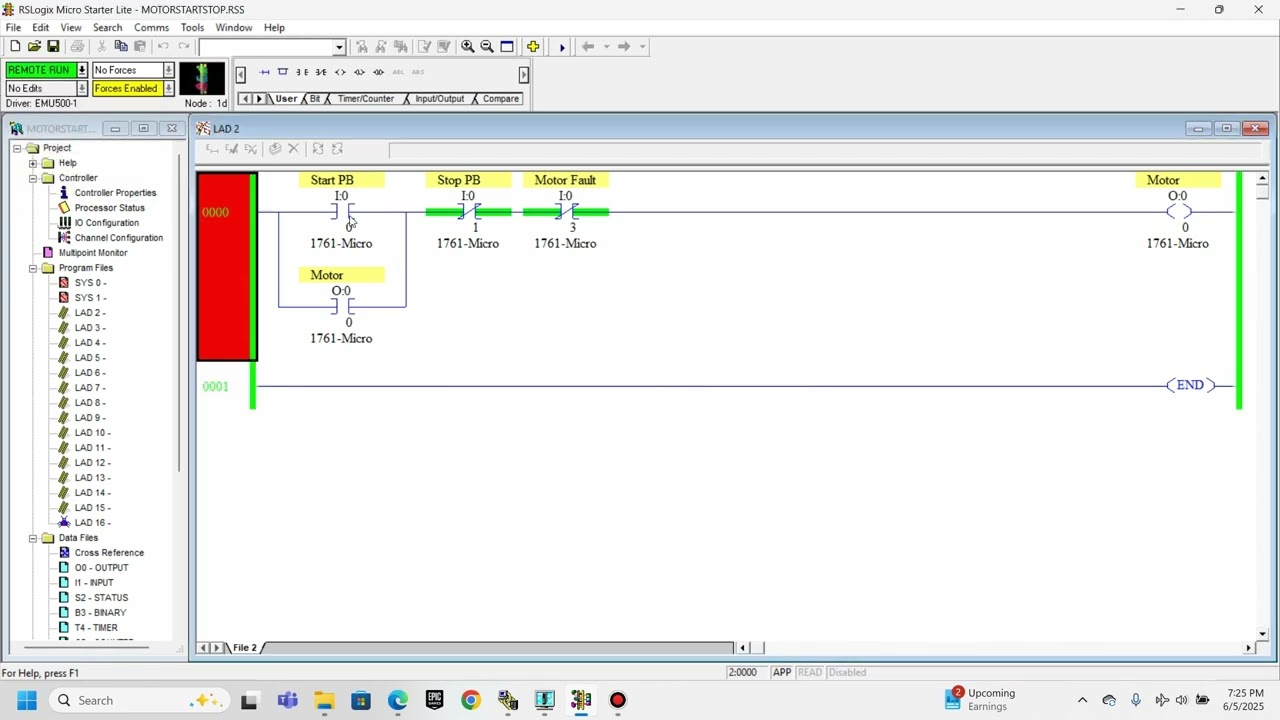Screen dimensions: 1280x720
Task: Insert an Examine If Open contact instruction
Action: click(321, 72)
